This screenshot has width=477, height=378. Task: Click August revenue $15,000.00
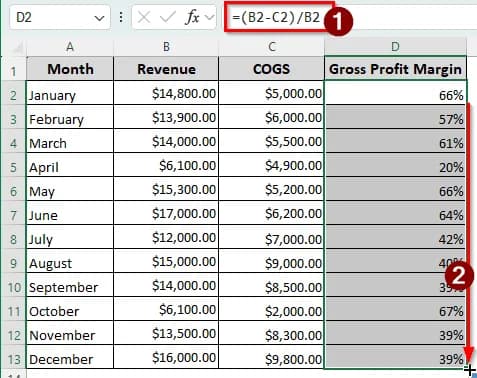(166, 261)
